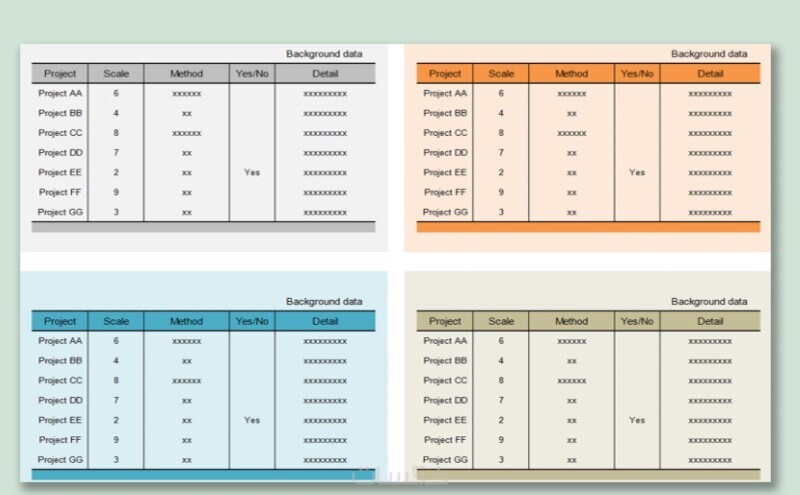The height and width of the screenshot is (495, 800).
Task: Click Yes/No header in the blue table
Action: [252, 321]
